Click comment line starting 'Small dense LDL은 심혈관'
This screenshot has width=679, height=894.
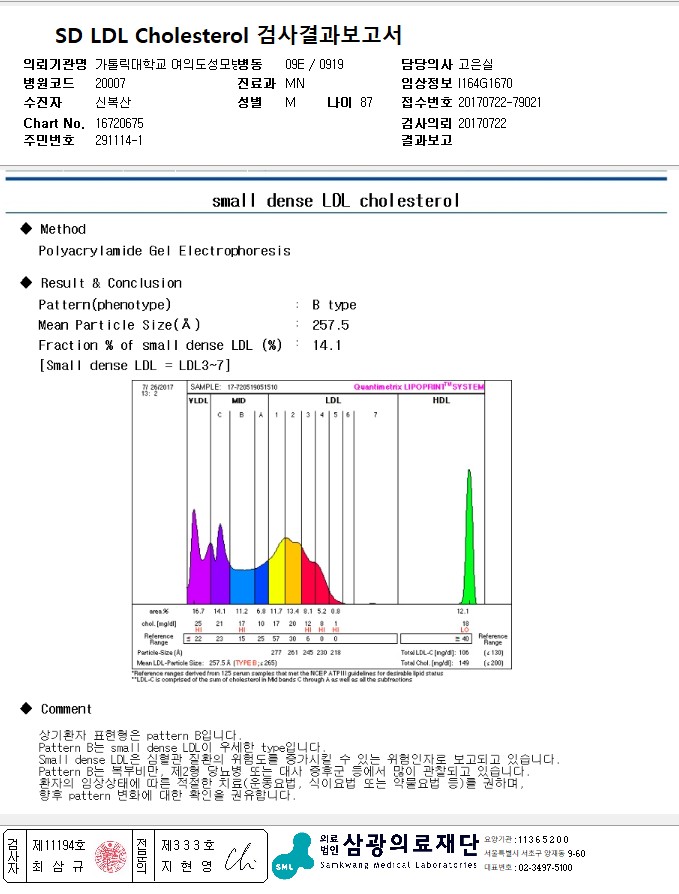[x=300, y=759]
